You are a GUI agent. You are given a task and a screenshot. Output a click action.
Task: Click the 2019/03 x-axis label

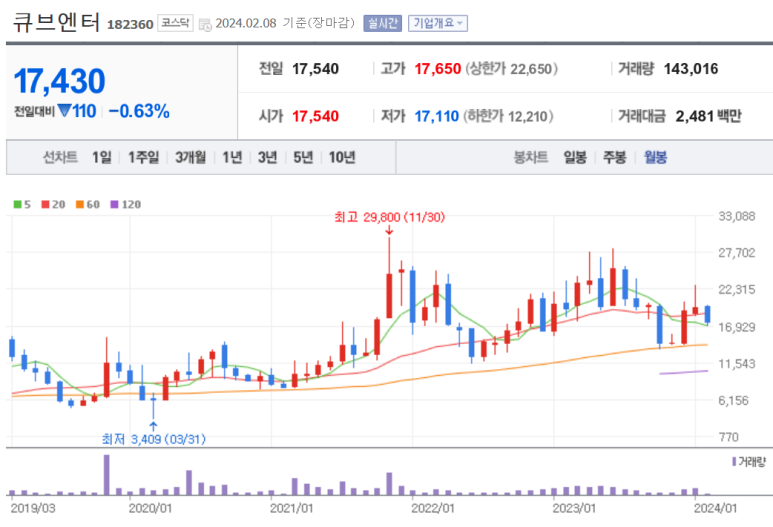coord(33,508)
